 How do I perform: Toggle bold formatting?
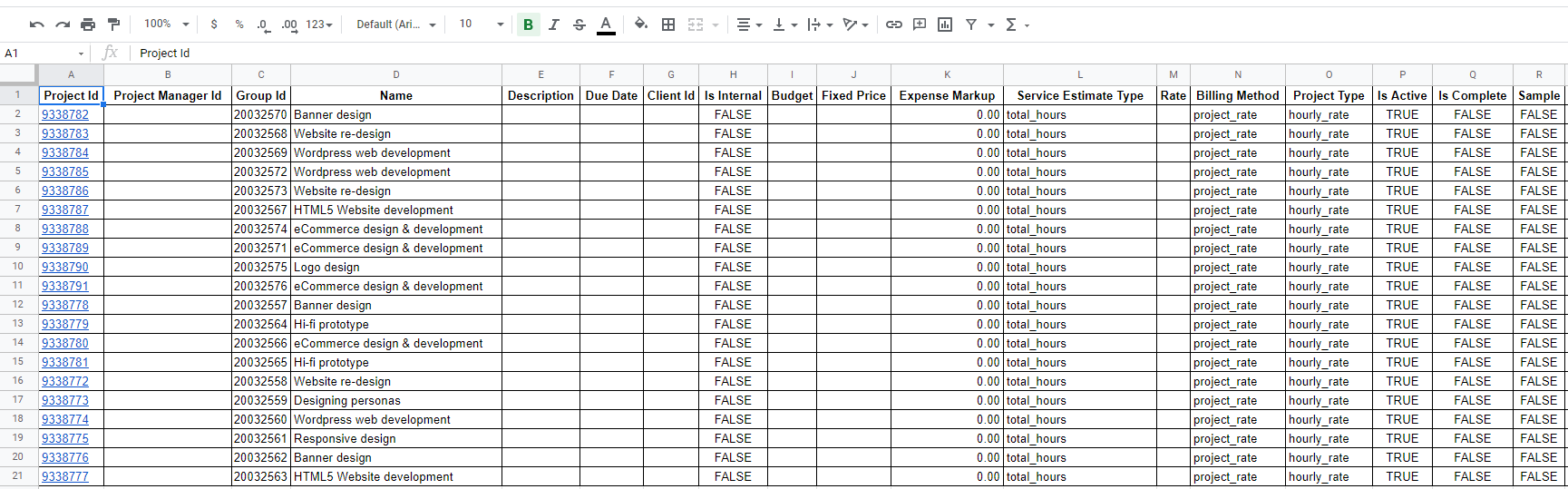pos(528,24)
